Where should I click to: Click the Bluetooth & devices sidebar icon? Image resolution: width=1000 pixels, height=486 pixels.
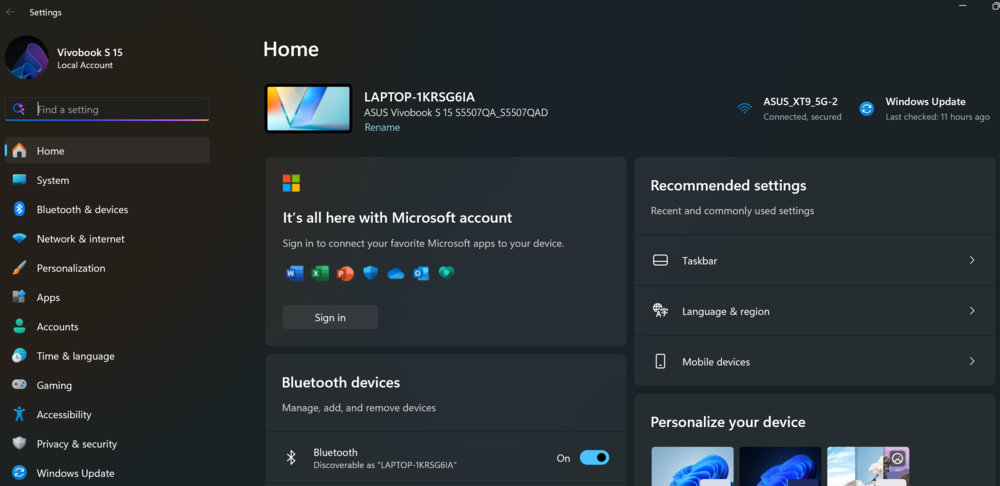click(20, 209)
